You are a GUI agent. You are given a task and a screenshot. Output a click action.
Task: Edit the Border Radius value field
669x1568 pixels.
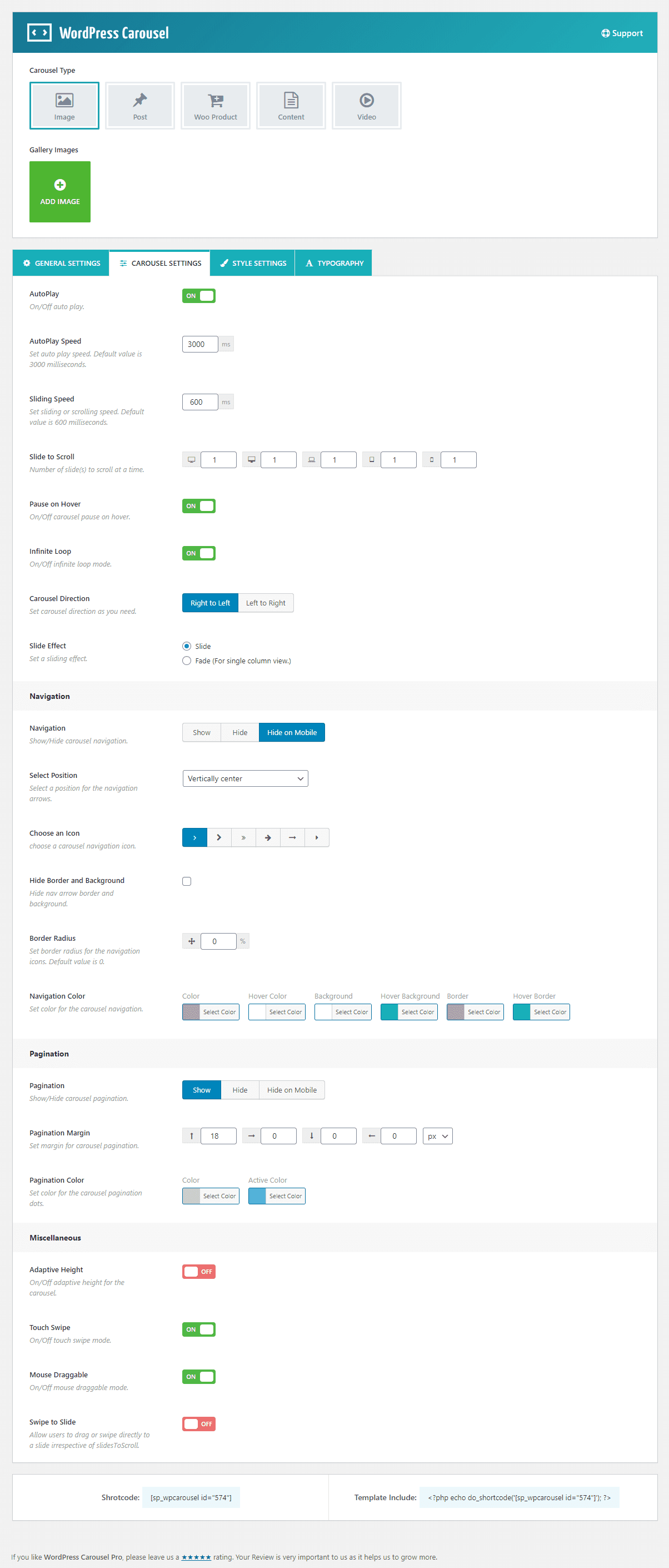[x=218, y=941]
